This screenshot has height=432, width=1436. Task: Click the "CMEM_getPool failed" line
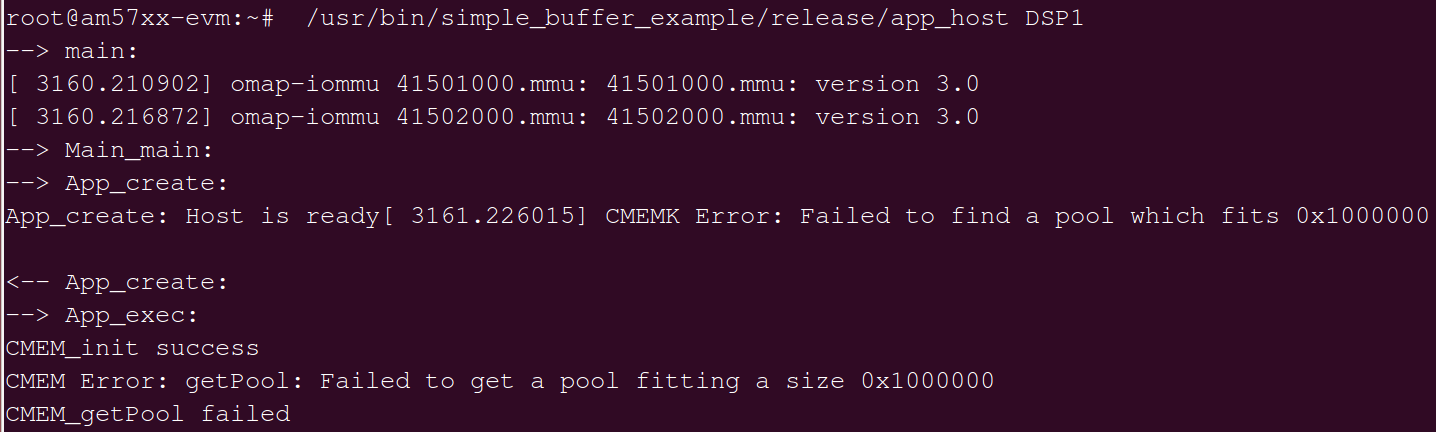[x=148, y=414]
